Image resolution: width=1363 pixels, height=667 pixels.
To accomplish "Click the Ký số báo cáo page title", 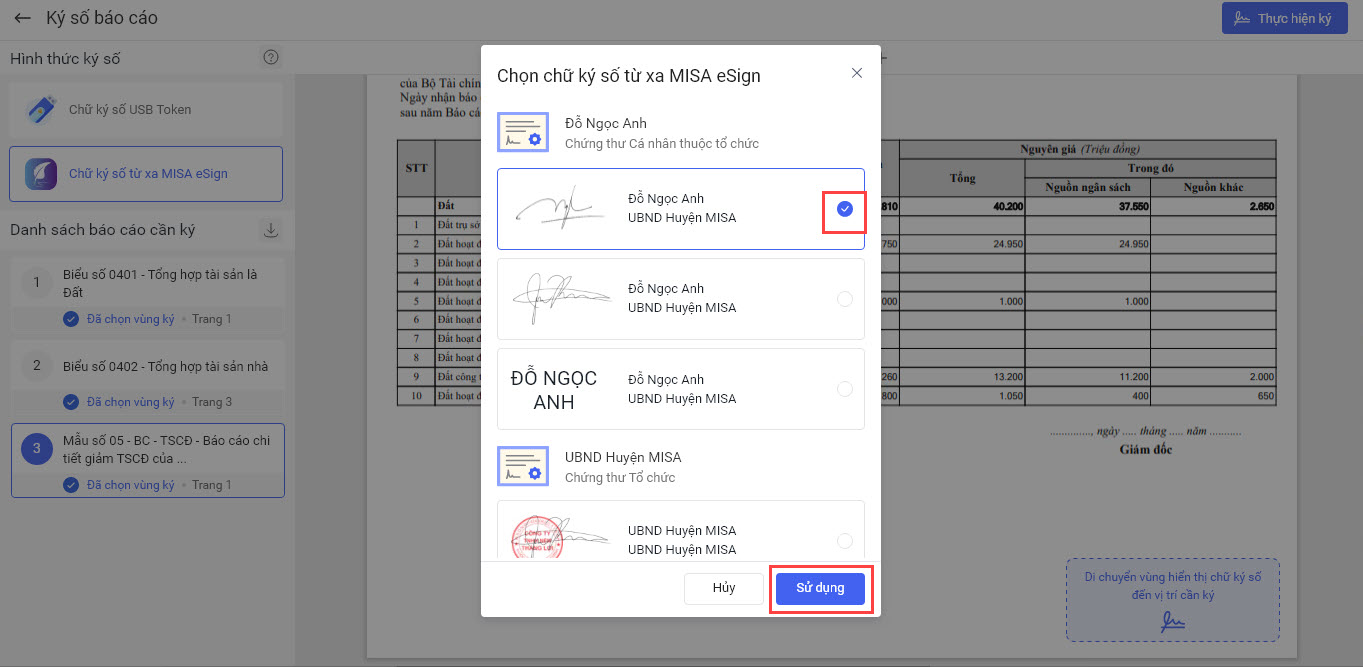I will pos(102,18).
